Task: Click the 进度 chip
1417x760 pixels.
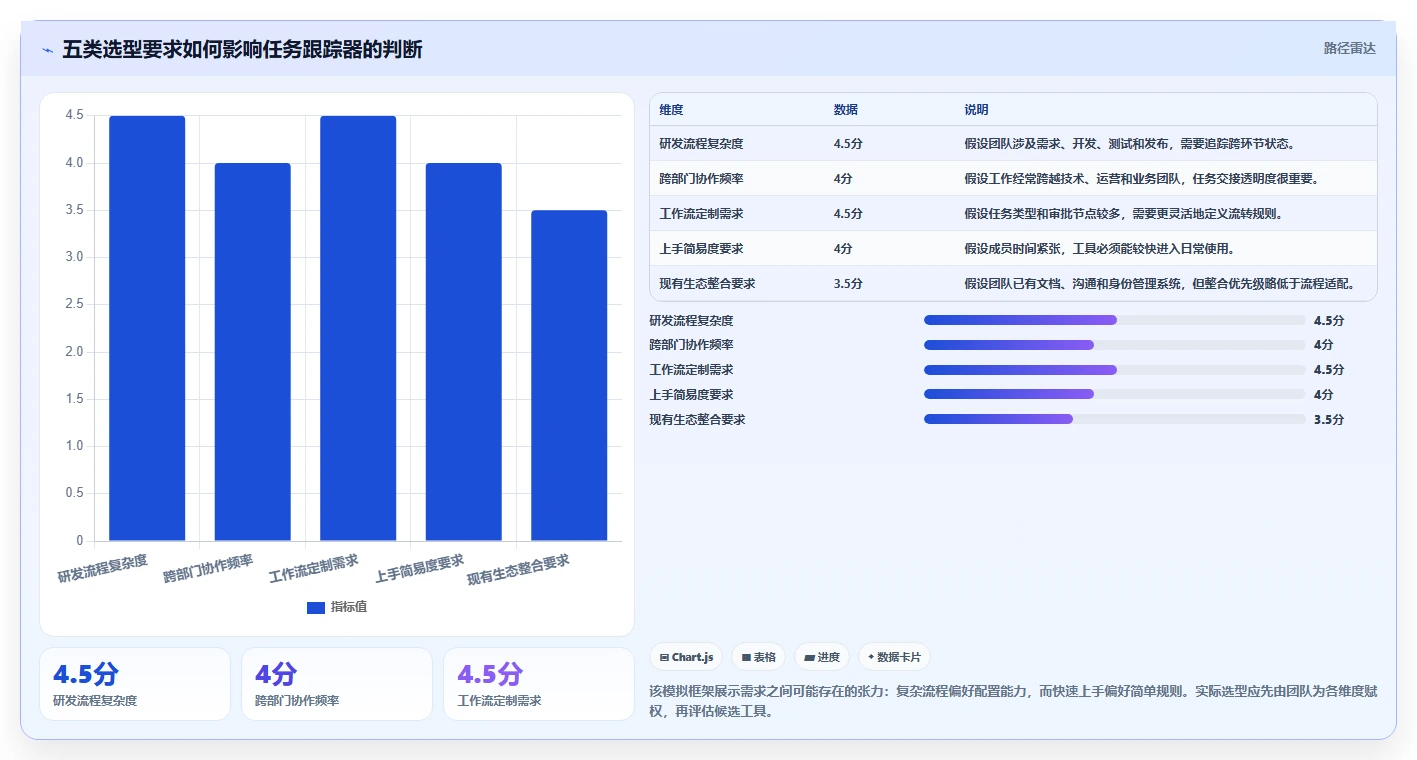Action: coord(821,657)
